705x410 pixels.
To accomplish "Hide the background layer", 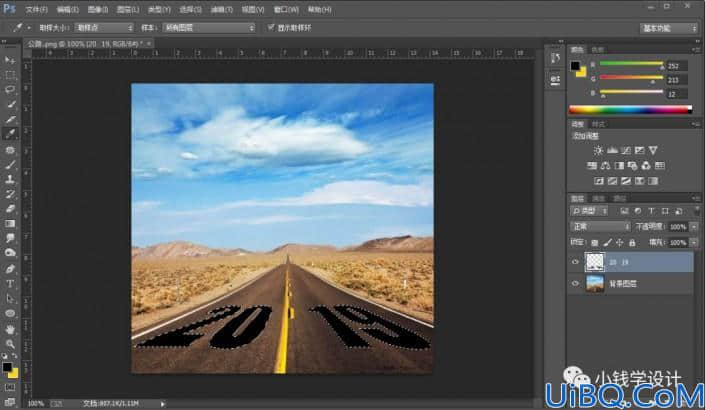I will tap(575, 284).
